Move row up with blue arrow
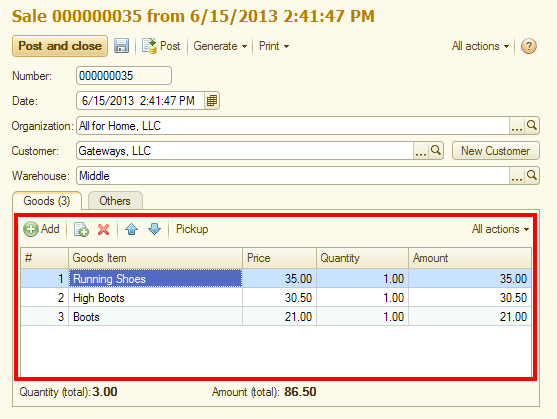557x419 pixels. click(x=131, y=229)
